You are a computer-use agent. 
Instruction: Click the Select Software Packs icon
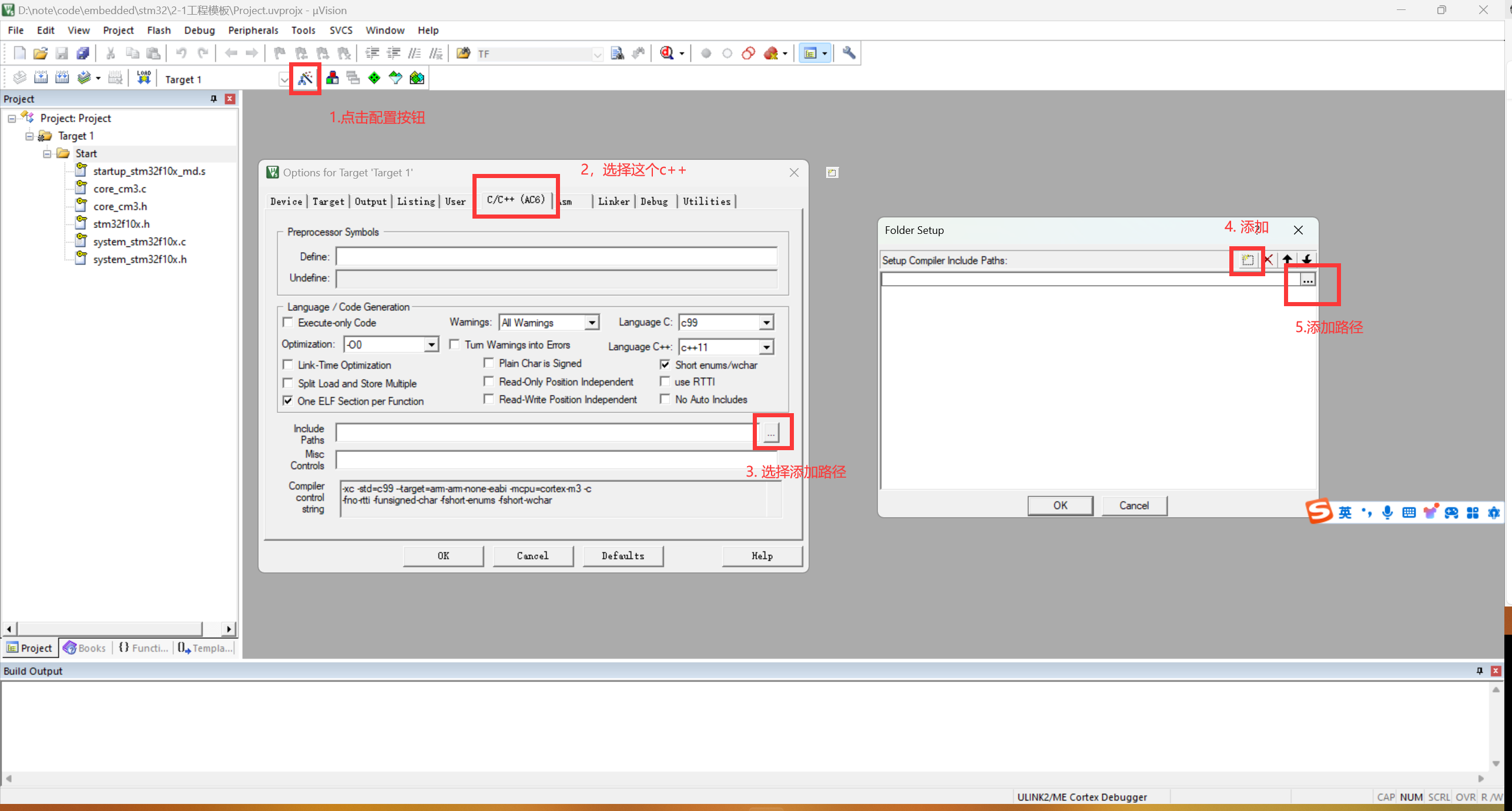tap(395, 78)
